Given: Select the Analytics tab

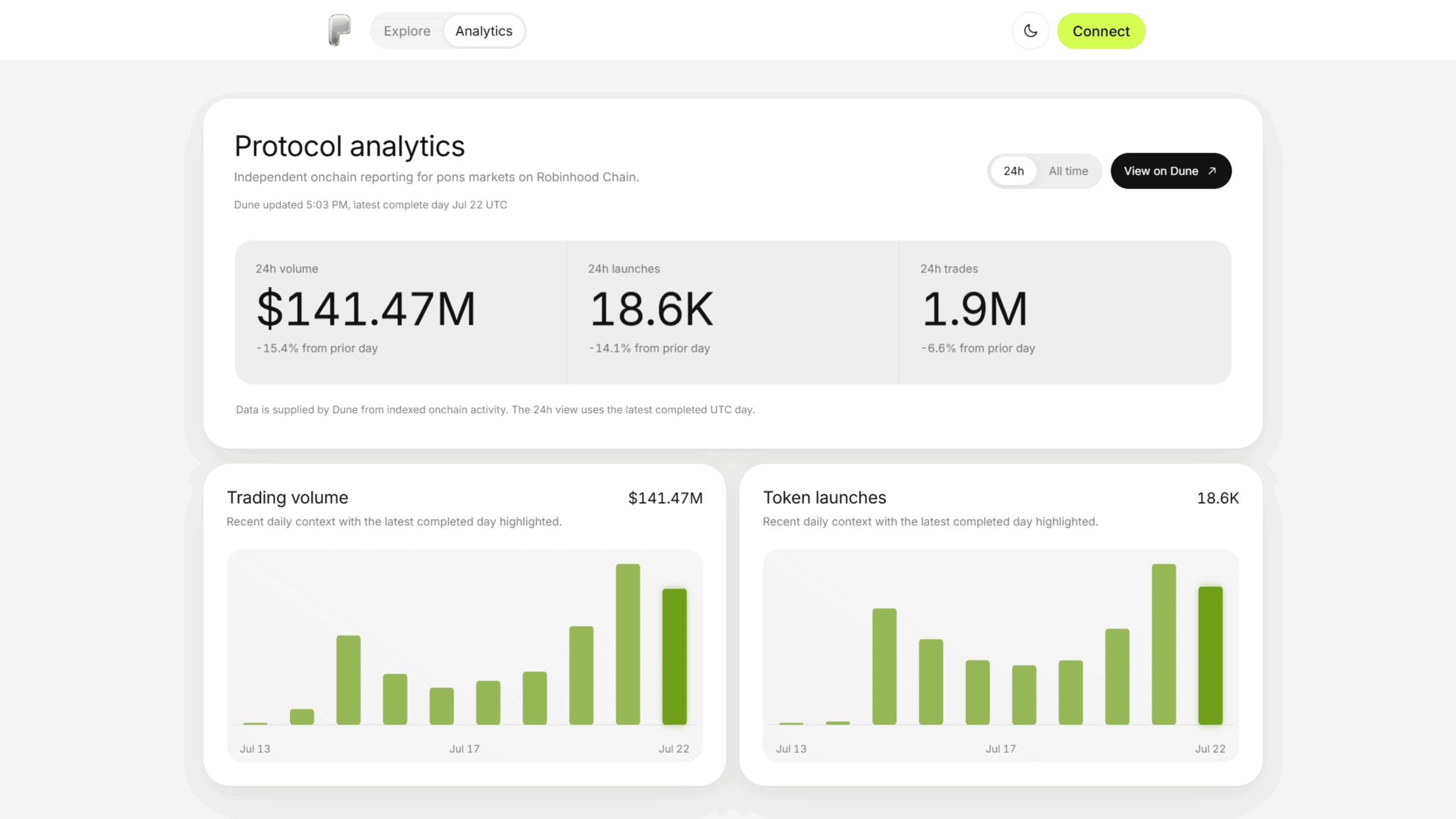Looking at the screenshot, I should (x=484, y=31).
